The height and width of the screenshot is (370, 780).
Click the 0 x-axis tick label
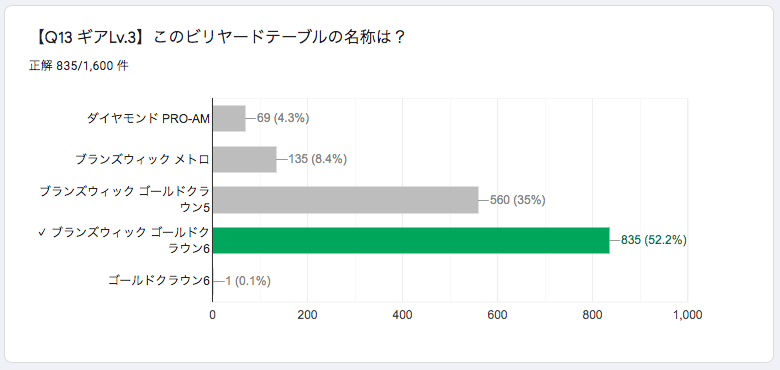click(213, 315)
